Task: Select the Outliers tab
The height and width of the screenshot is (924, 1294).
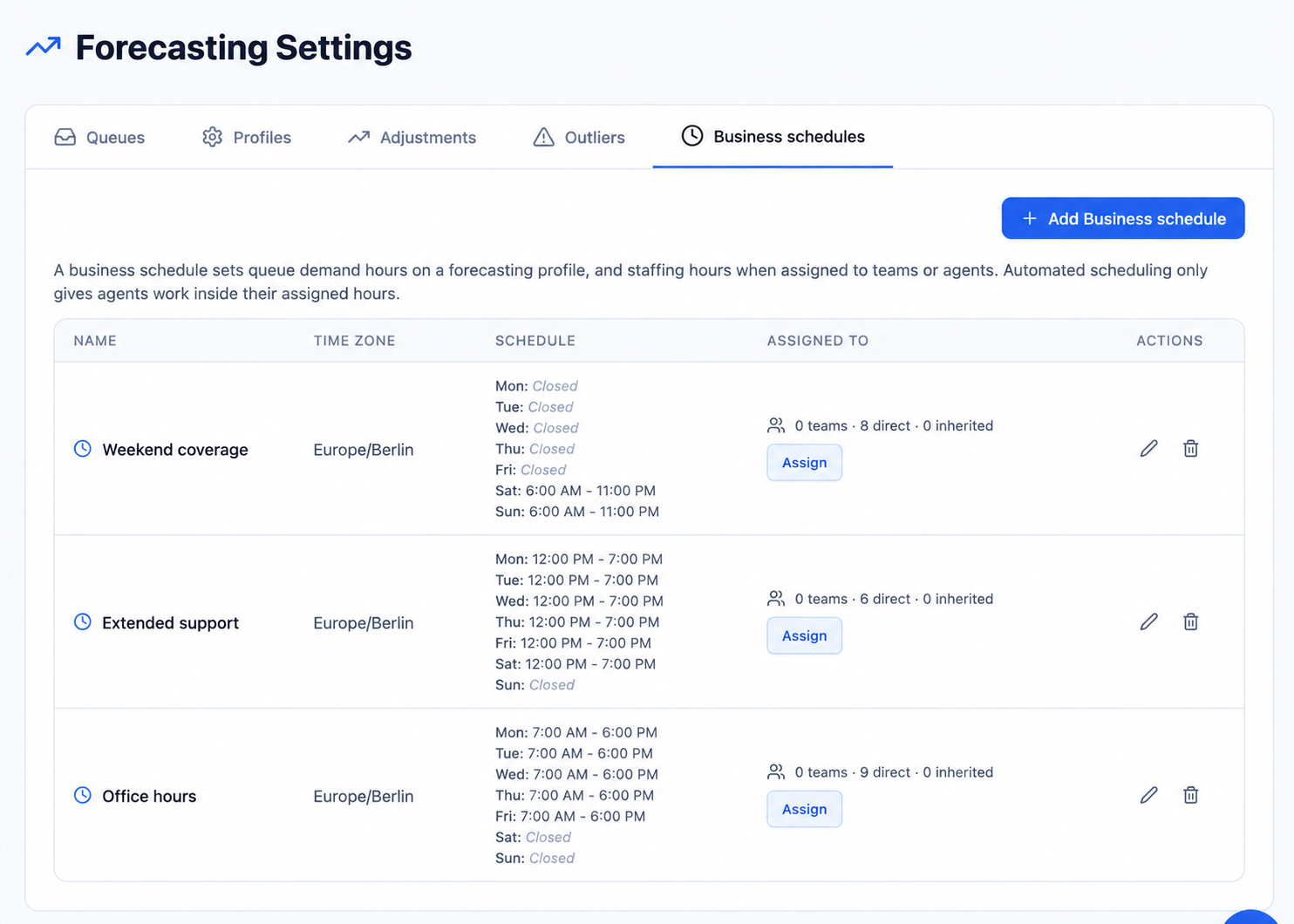Action: [x=579, y=138]
